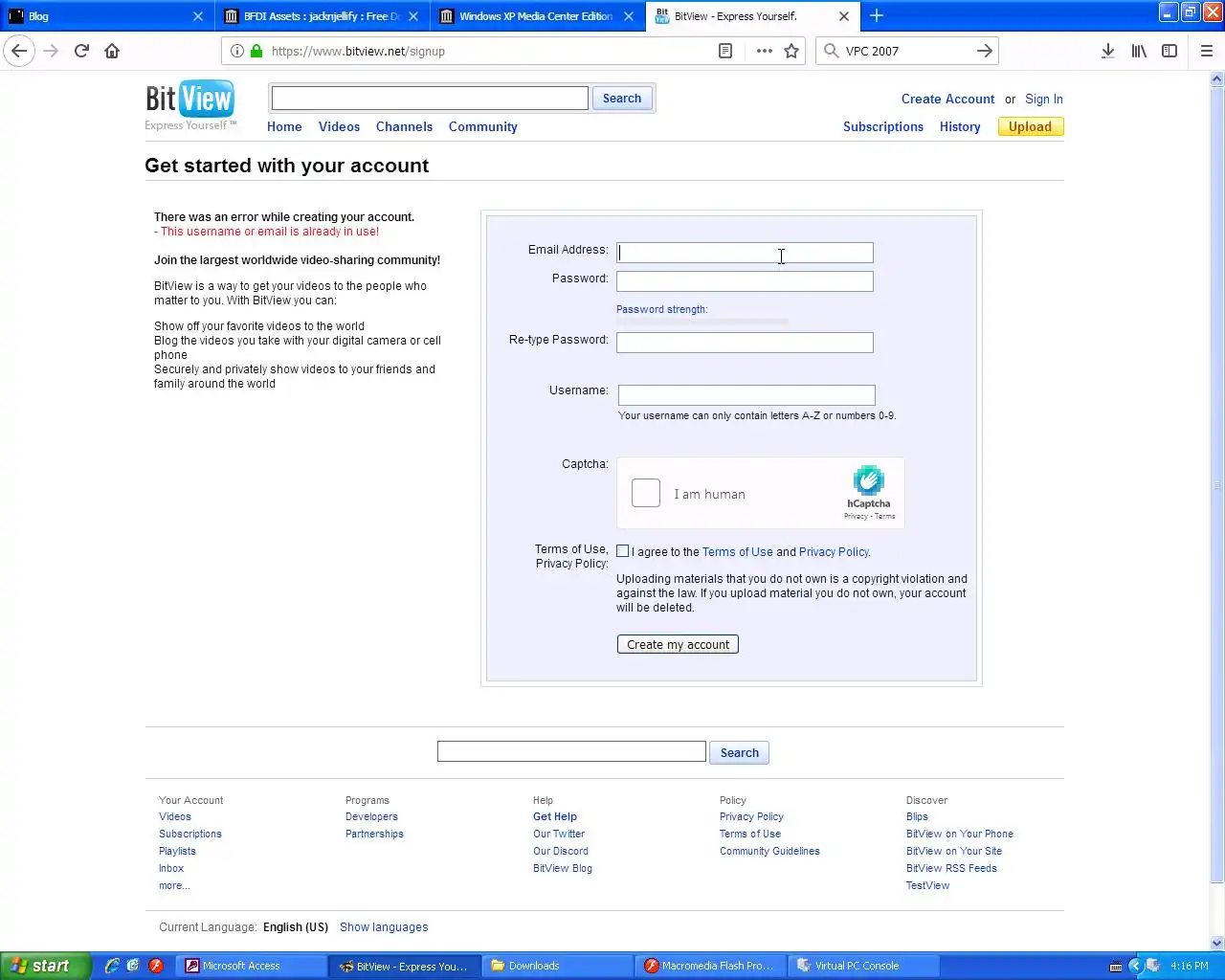Click the yellow Upload button

coord(1030,126)
